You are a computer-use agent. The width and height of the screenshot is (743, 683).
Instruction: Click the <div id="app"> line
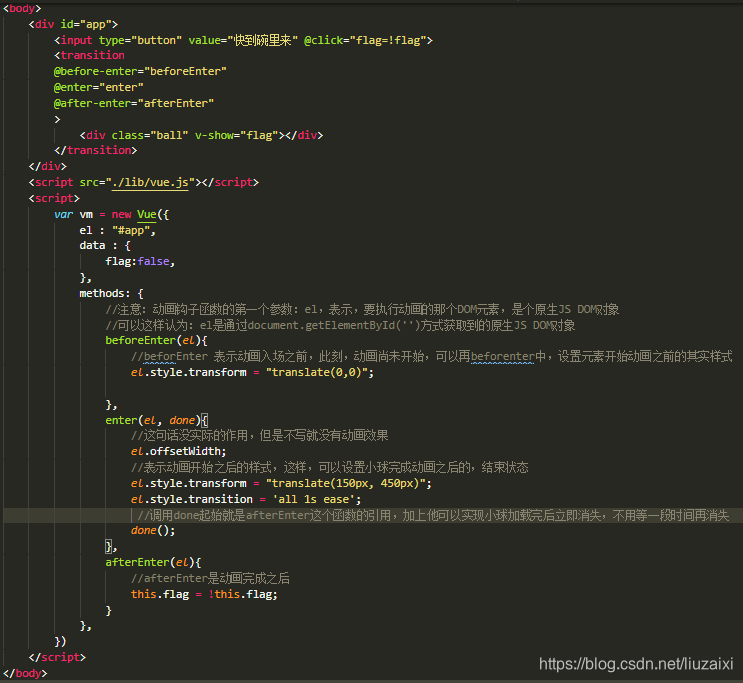73,24
